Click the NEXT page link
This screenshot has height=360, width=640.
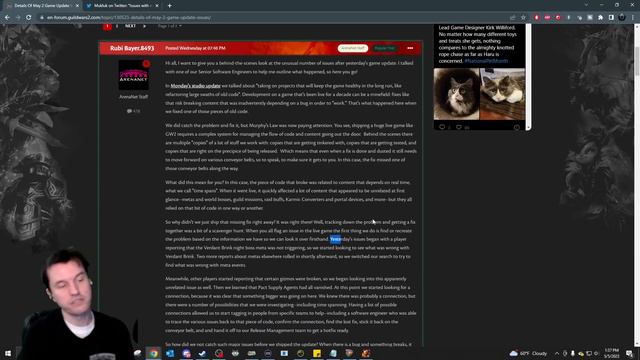click(130, 26)
